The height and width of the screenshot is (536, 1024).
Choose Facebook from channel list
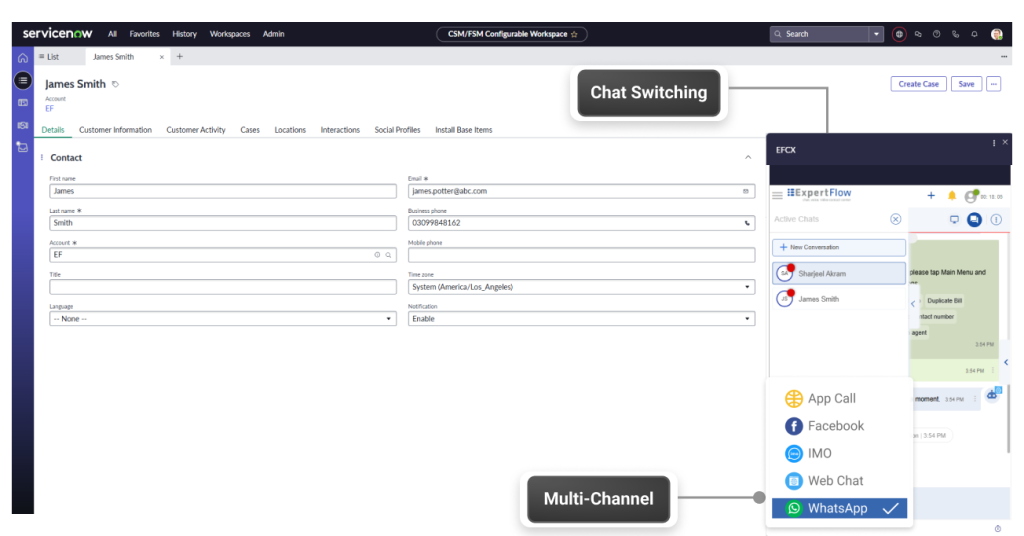(835, 426)
